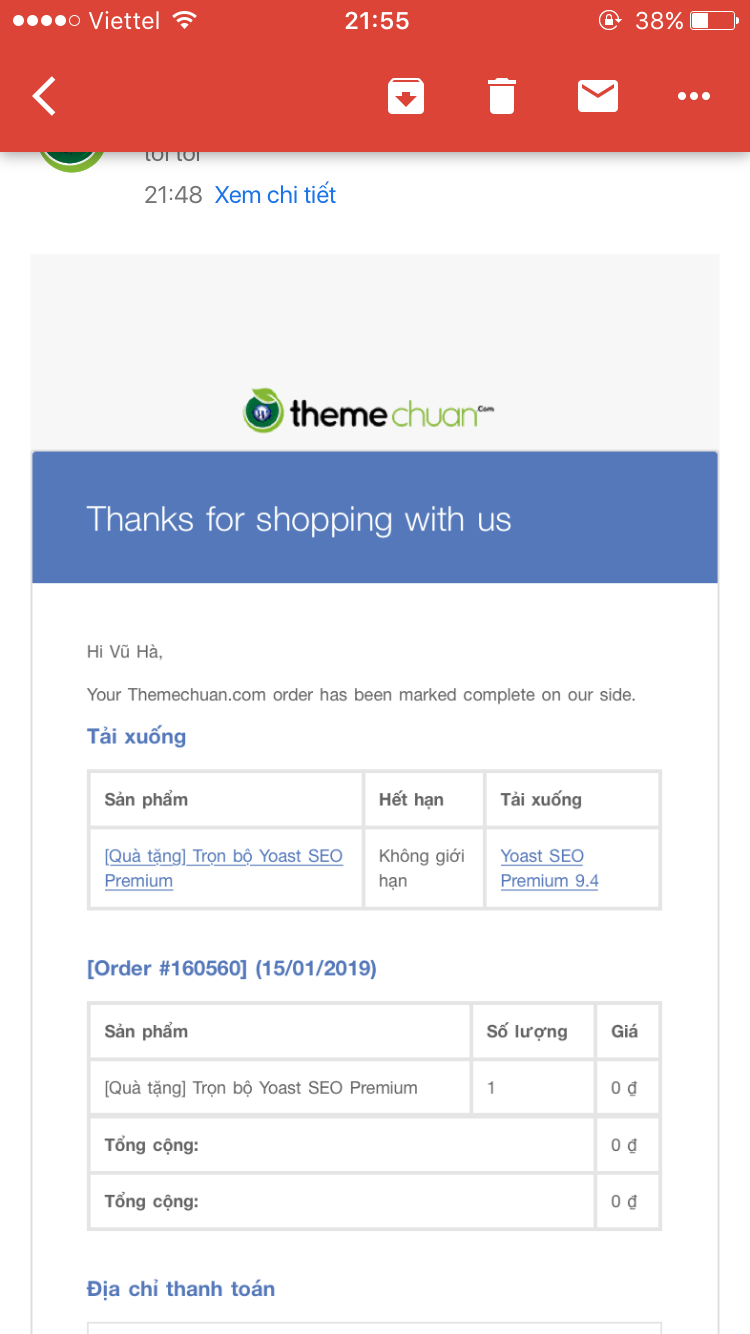Tap the Themechuan logo image
The image size is (750, 1334).
[369, 411]
